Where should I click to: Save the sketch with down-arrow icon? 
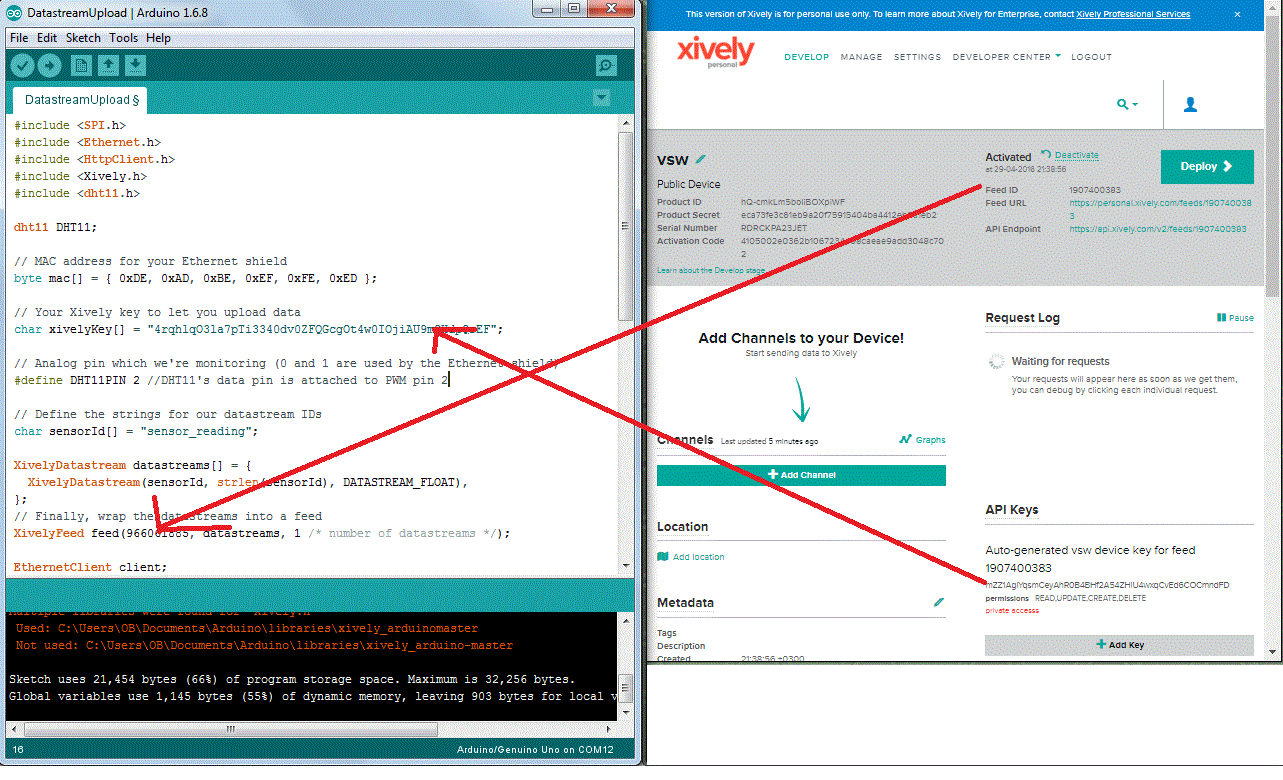135,66
